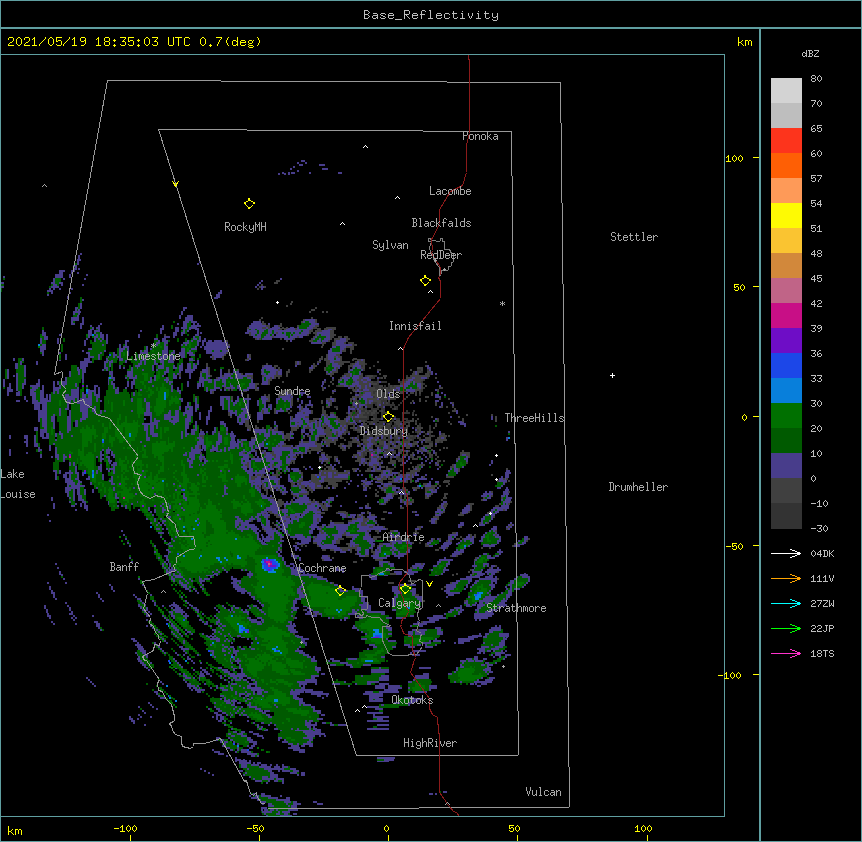Click yellow arrowhead marker northwest of RockyMH

pyautogui.click(x=175, y=184)
